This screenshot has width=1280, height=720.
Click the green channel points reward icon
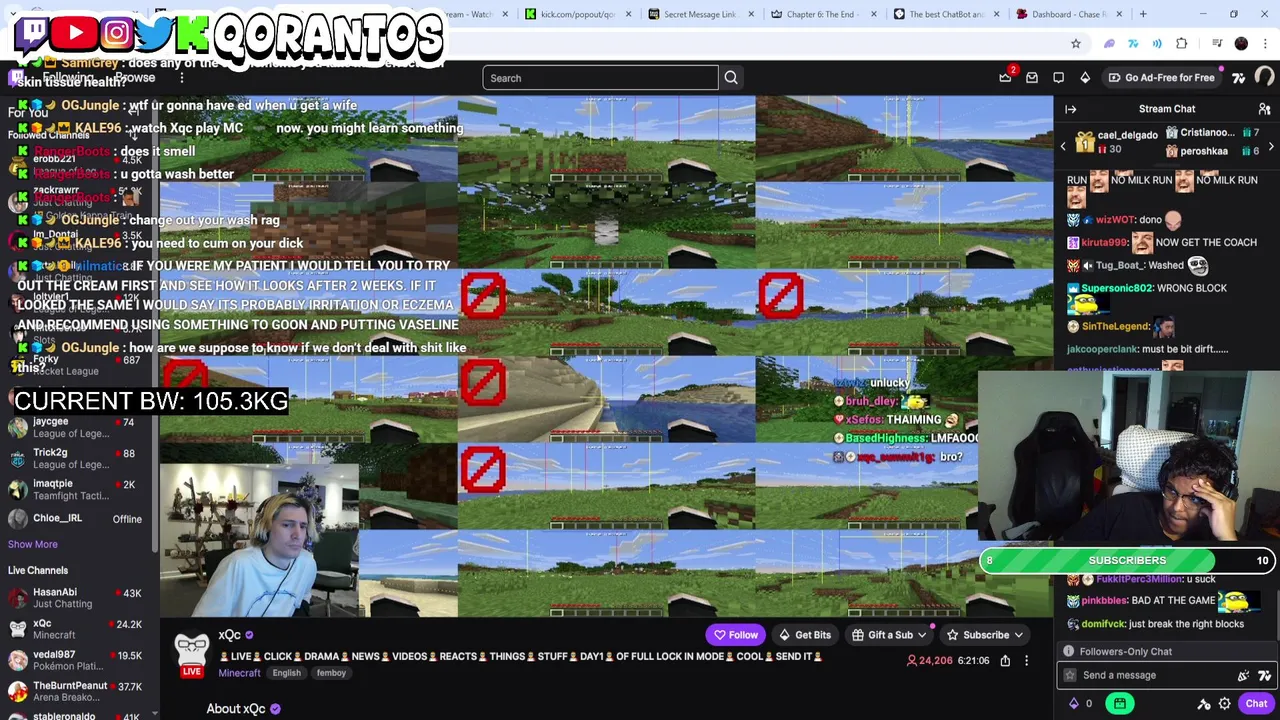[1119, 704]
